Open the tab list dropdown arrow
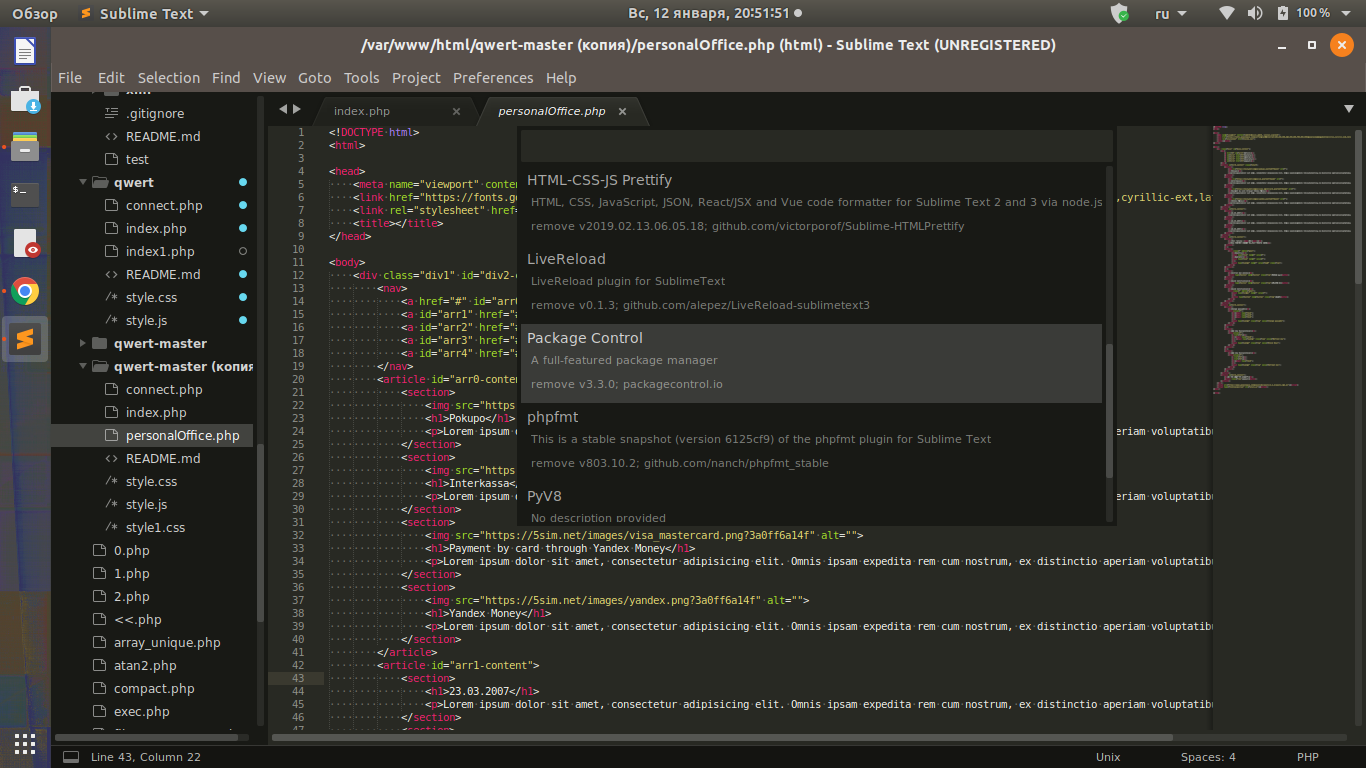Viewport: 1366px width, 768px height. click(x=1349, y=109)
